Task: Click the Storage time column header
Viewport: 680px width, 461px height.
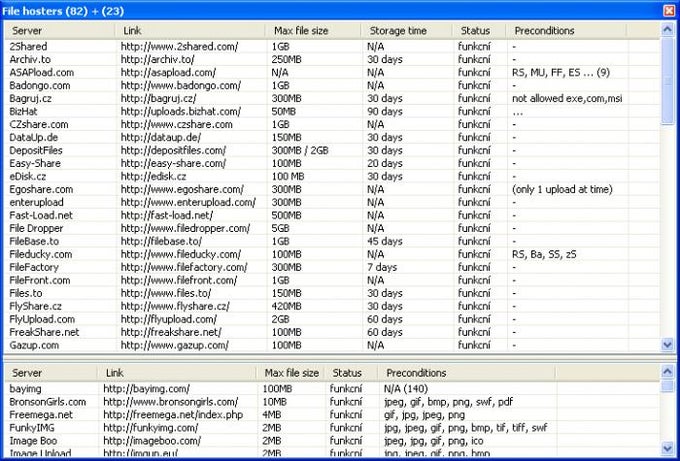Action: 407,31
